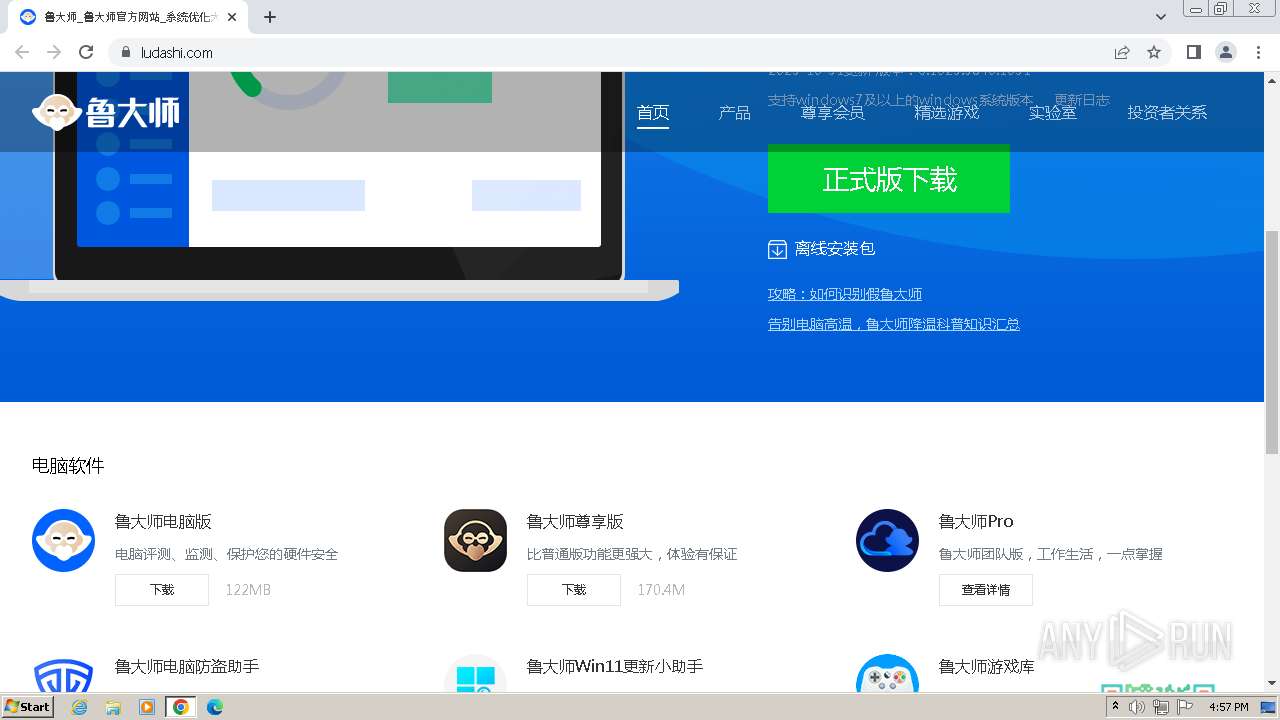1280x720 pixels.
Task: Close the 鲁大师 browser tab
Action: pyautogui.click(x=232, y=17)
